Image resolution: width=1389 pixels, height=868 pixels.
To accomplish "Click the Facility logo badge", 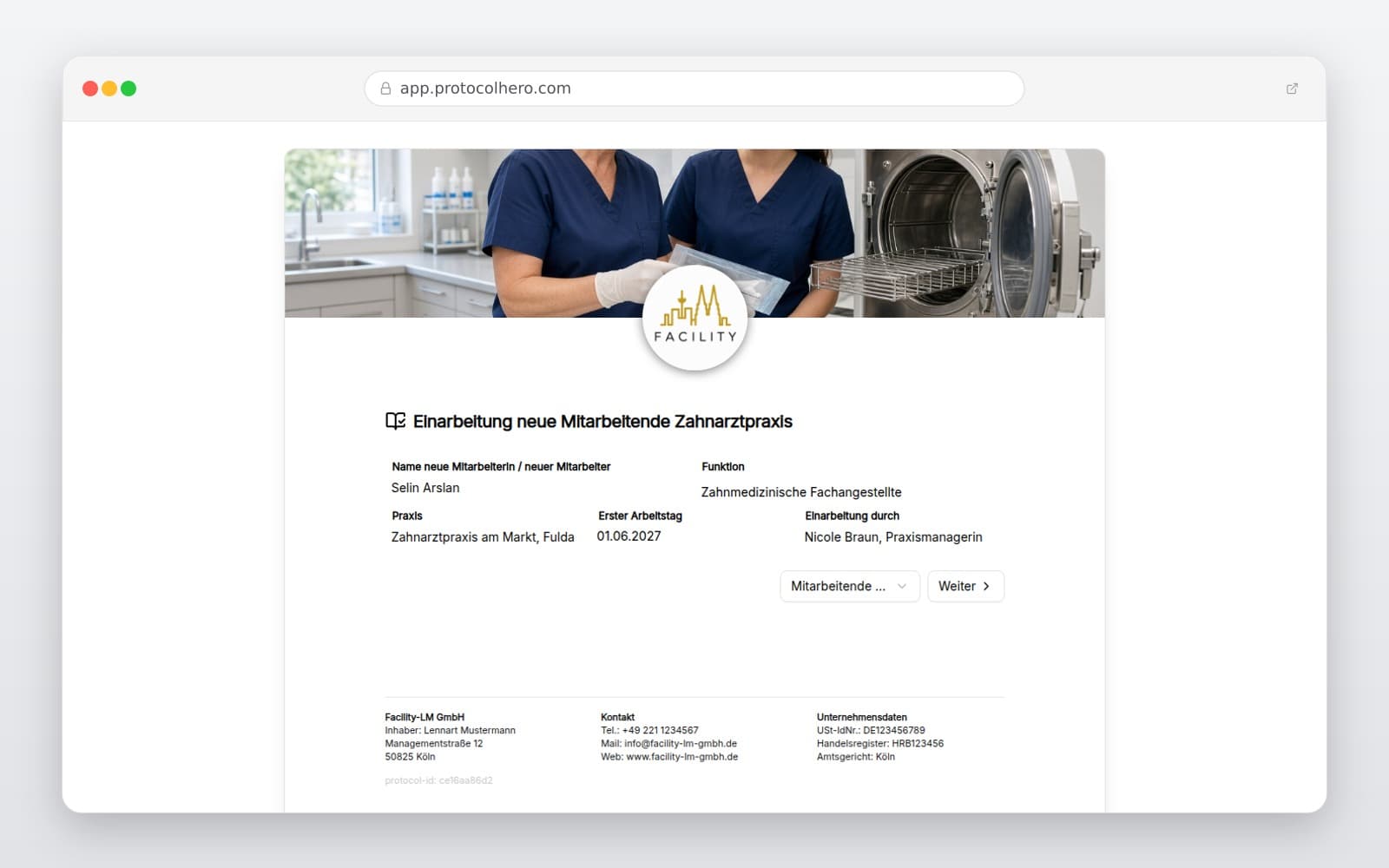I will 694,319.
